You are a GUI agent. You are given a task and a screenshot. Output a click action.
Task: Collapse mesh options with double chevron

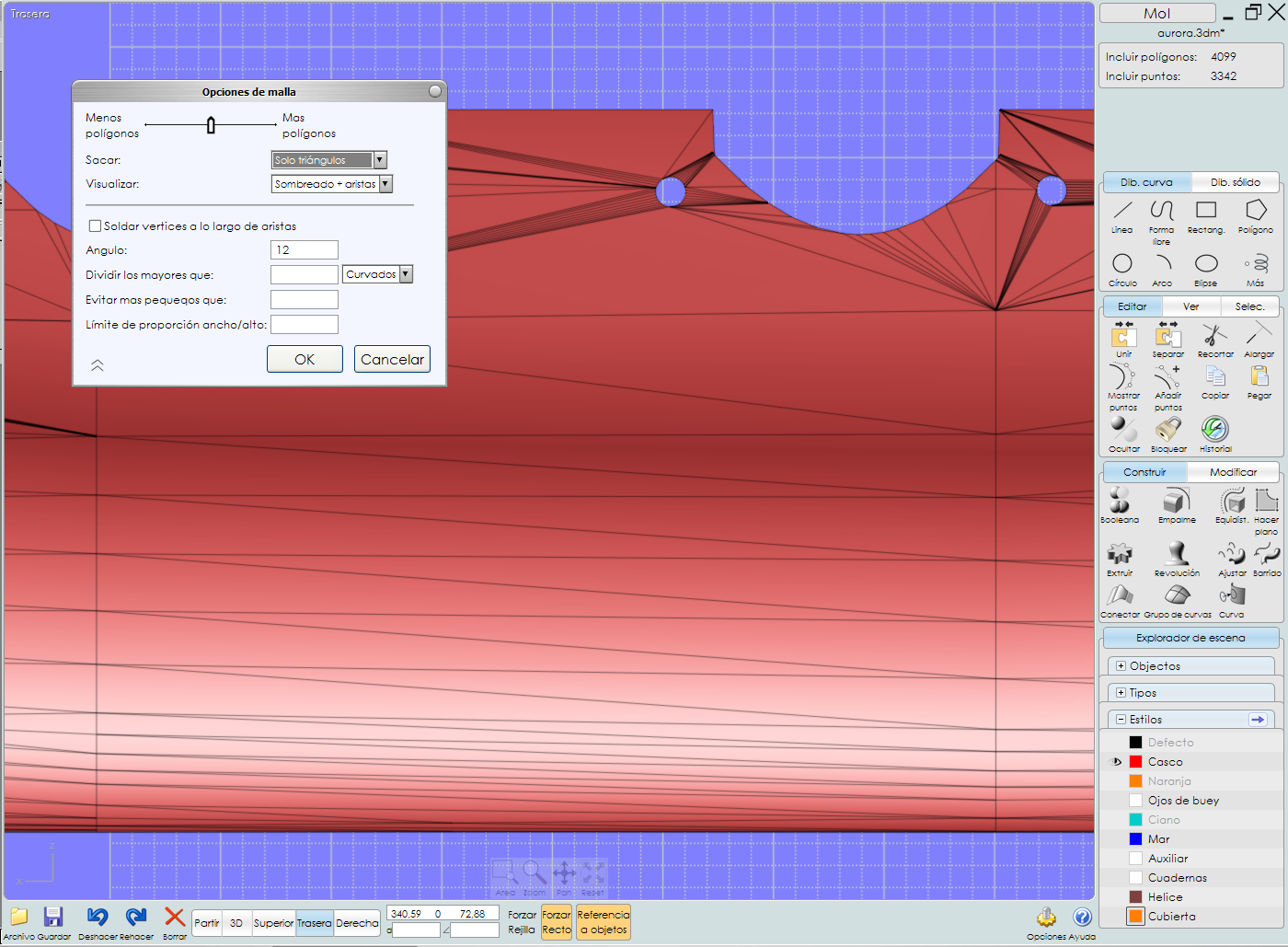point(98,365)
